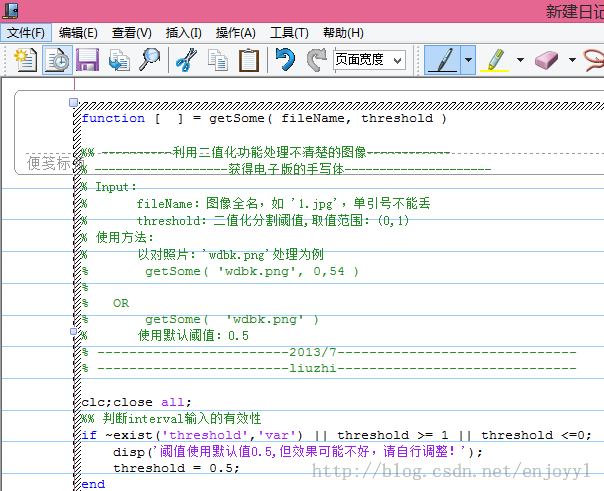Image resolution: width=604 pixels, height=491 pixels.
Task: Open the 工具(T) menu
Action: 289,33
